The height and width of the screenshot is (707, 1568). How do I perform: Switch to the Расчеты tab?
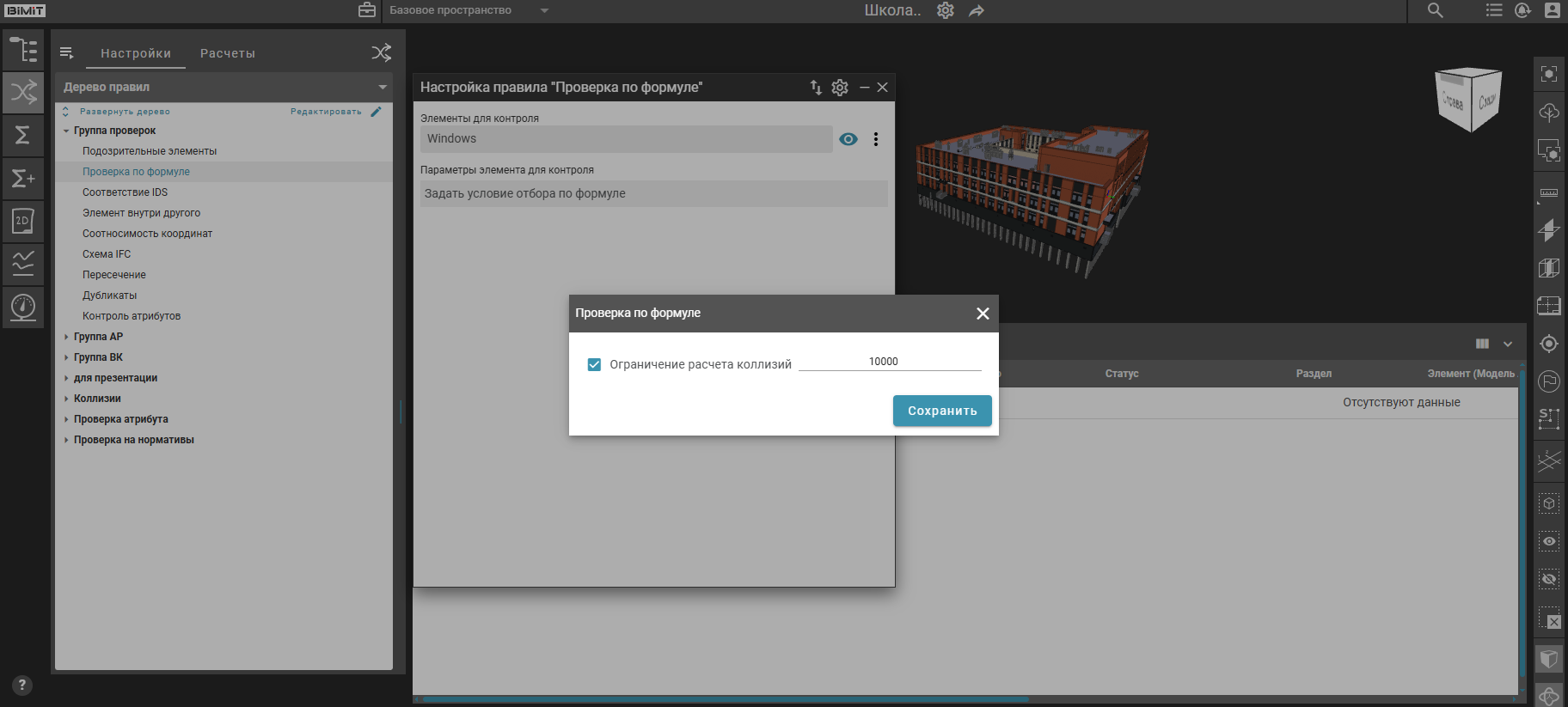pos(228,53)
